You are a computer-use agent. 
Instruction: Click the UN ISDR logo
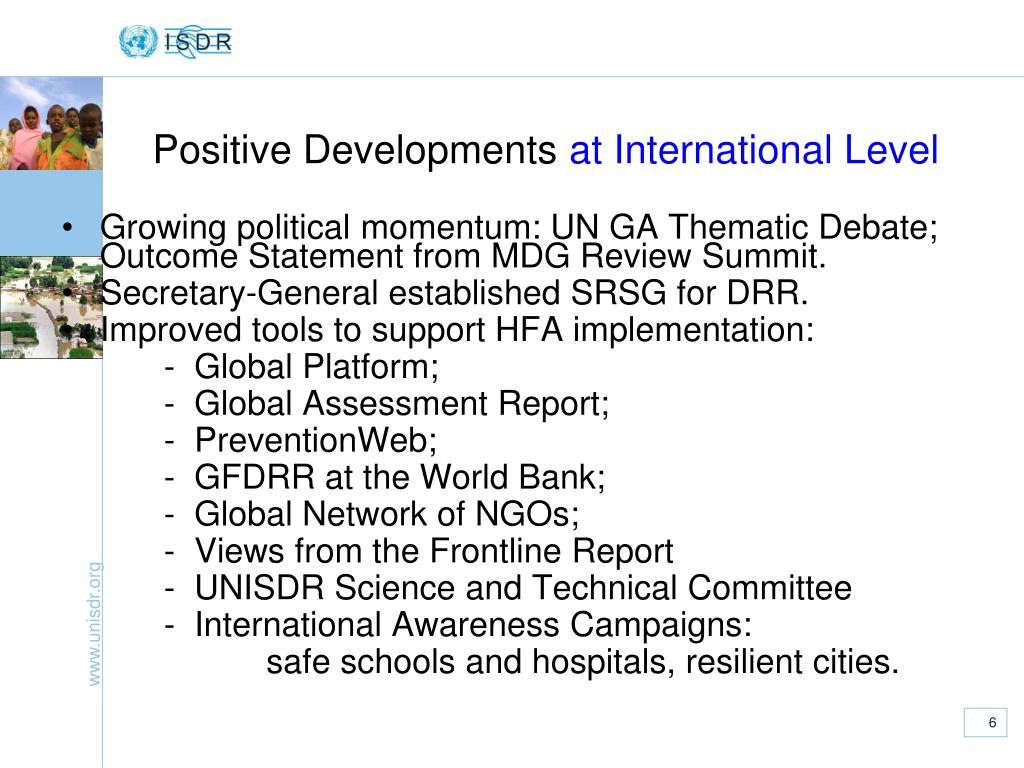(175, 42)
